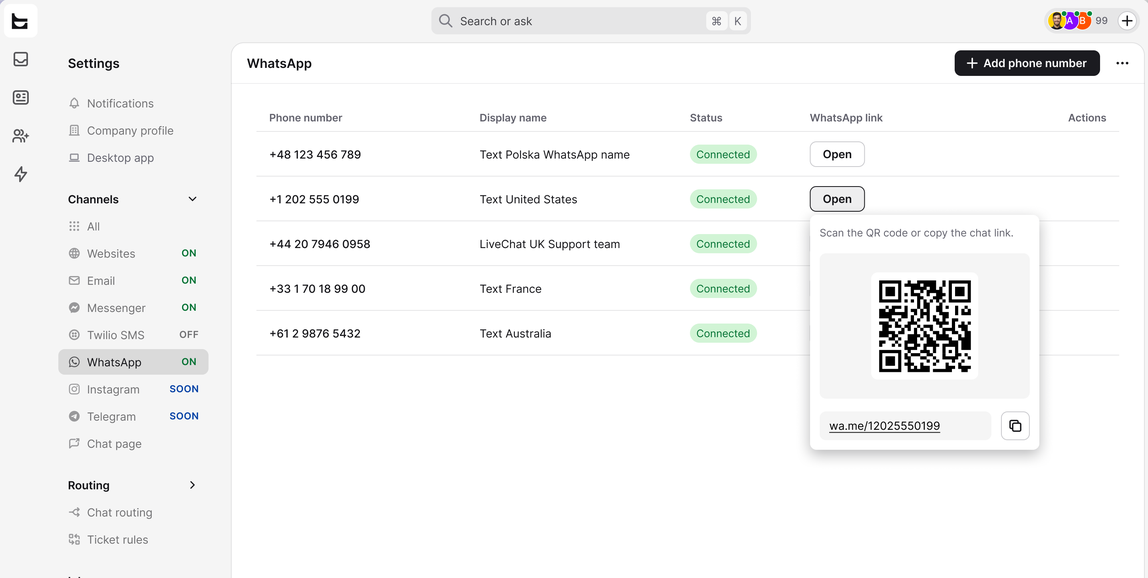
Task: Click phone number +44 20 7946 0958
Action: pyautogui.click(x=320, y=244)
